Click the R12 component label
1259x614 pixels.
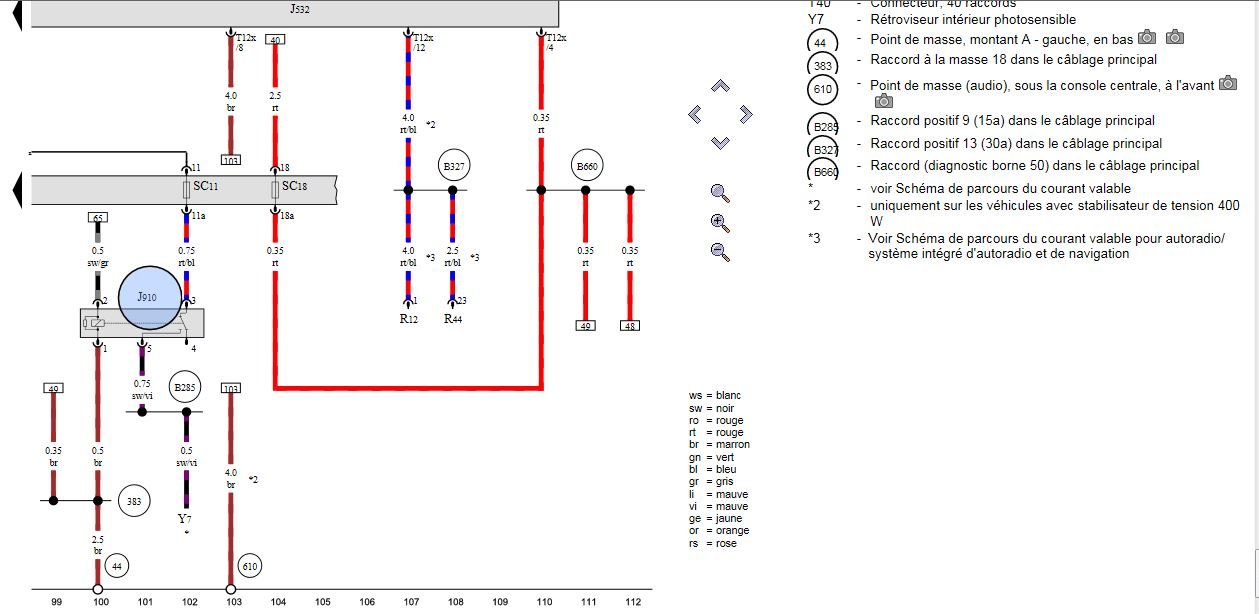[x=408, y=319]
